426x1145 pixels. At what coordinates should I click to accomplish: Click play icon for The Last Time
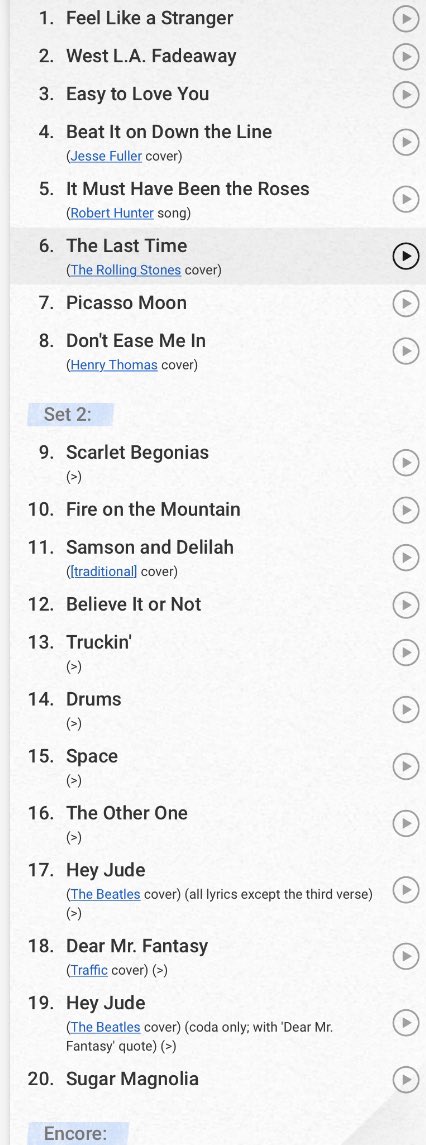tap(405, 256)
